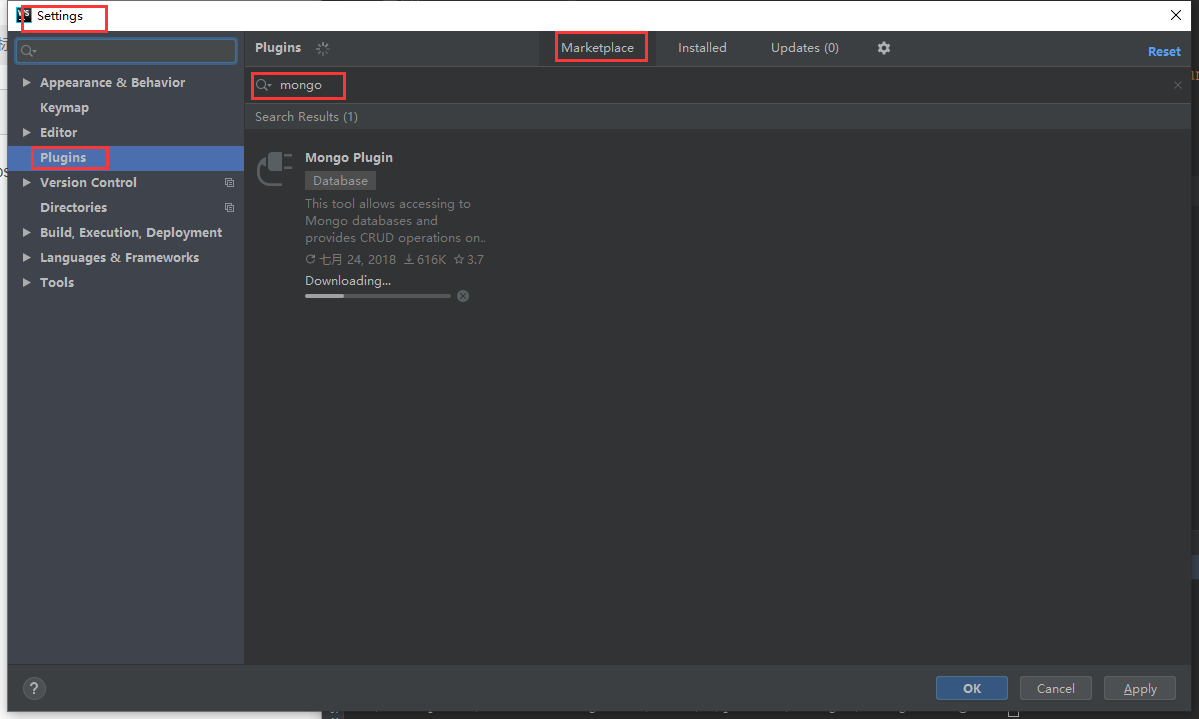Open the plugins gear settings icon
1199x719 pixels.
tap(883, 48)
